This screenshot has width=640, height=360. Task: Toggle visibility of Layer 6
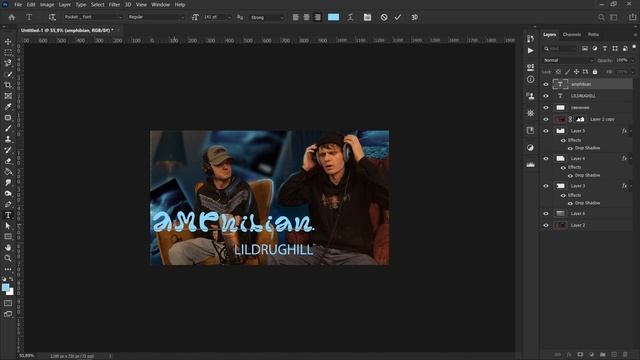[x=546, y=213]
